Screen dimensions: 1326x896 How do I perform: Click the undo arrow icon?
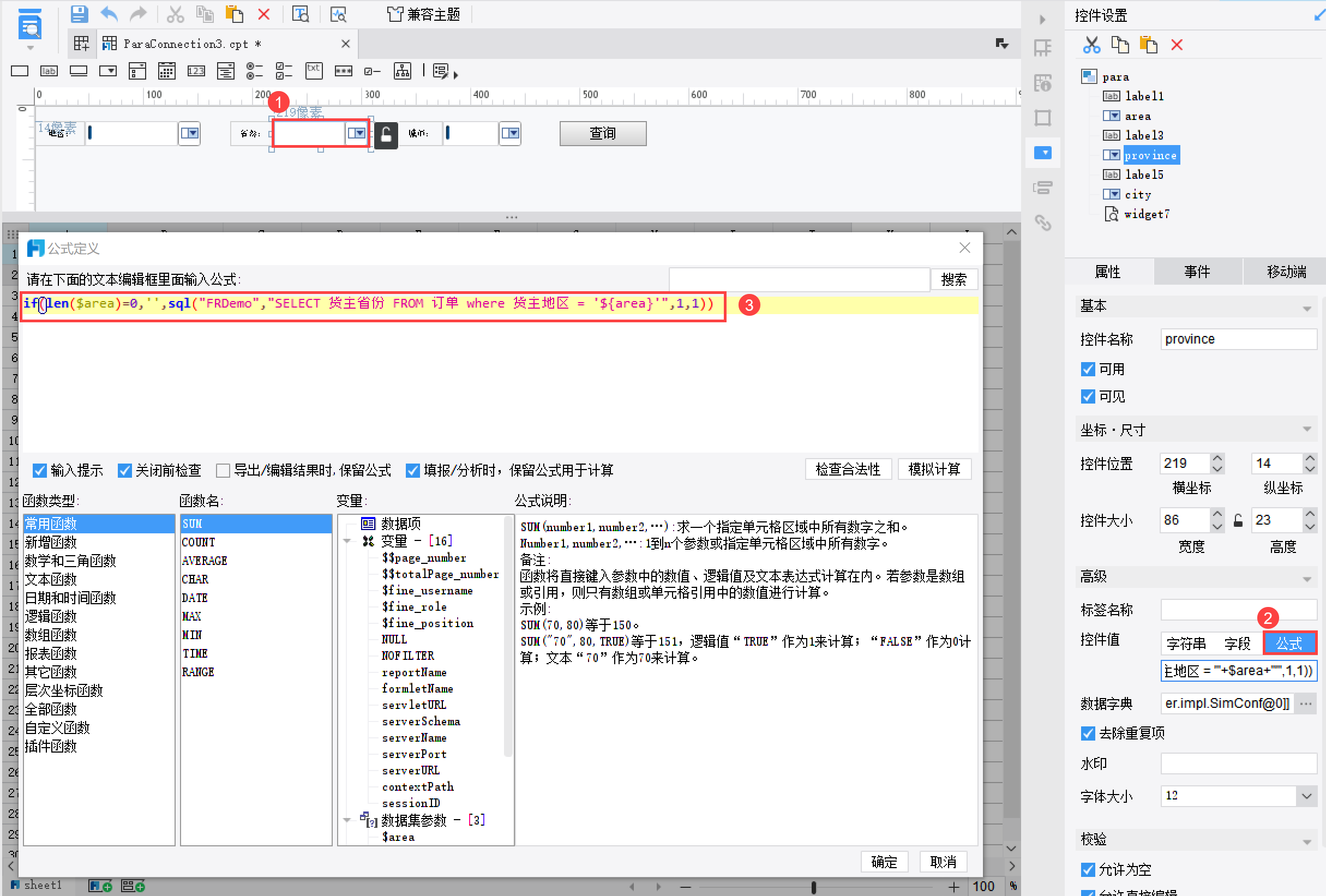109,14
